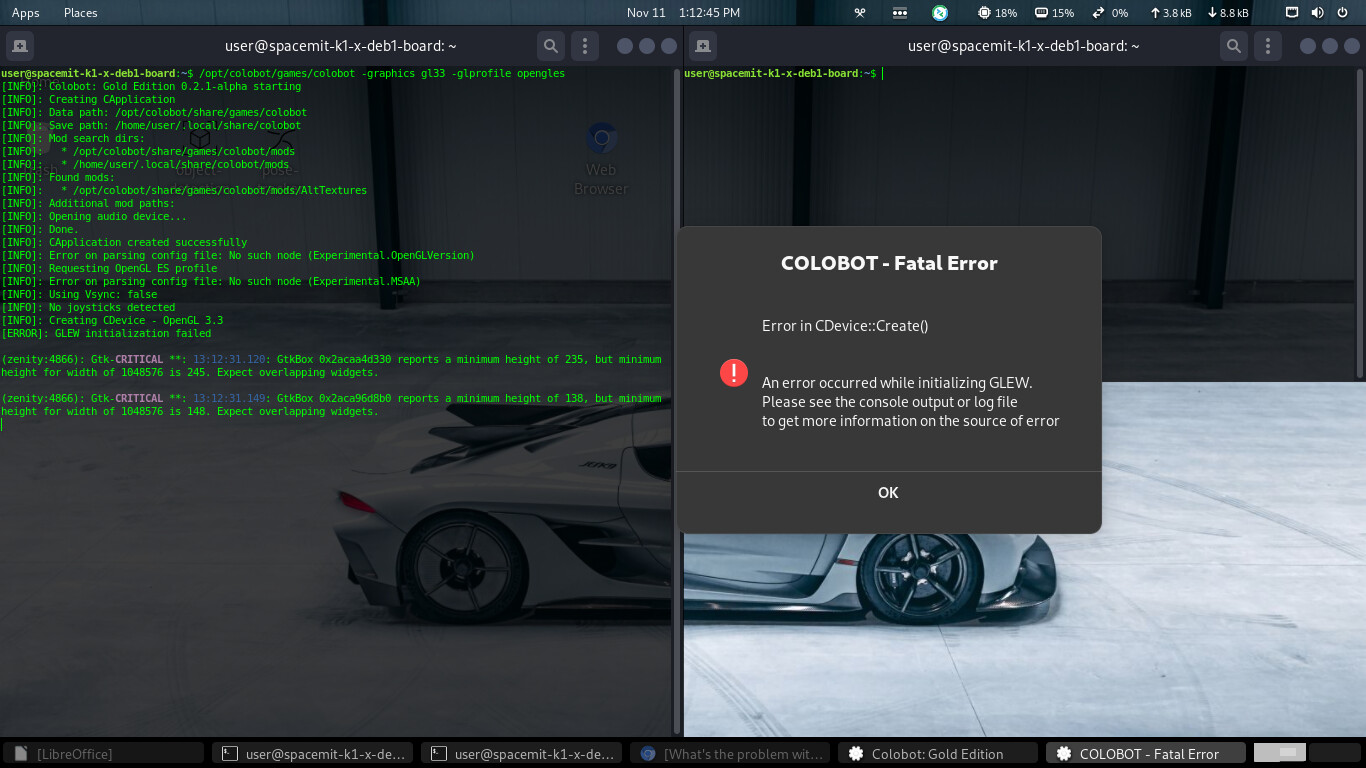Click the left terminal's vertical scrollbar
This screenshot has width=1366, height=768.
coord(677,400)
